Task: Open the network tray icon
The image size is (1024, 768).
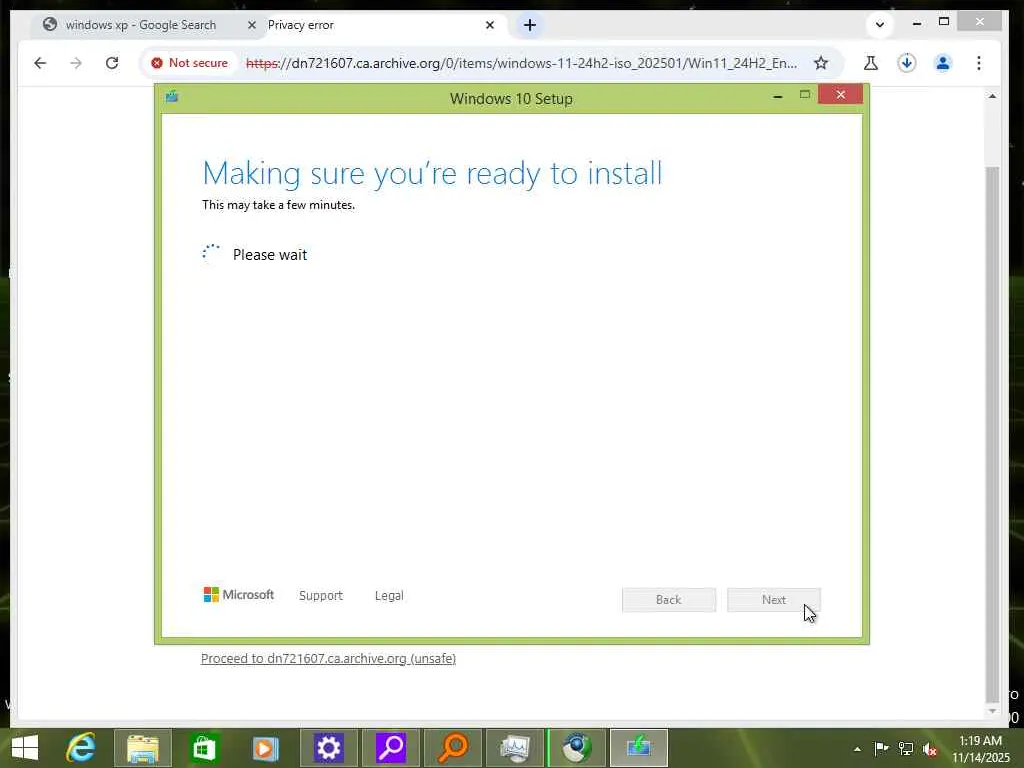Action: pyautogui.click(x=906, y=749)
